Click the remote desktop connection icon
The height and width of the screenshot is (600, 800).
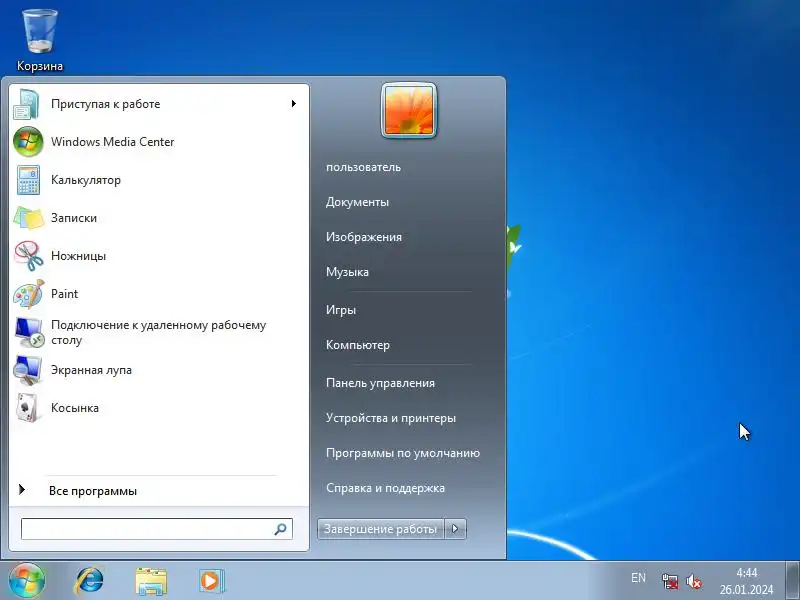pos(29,332)
